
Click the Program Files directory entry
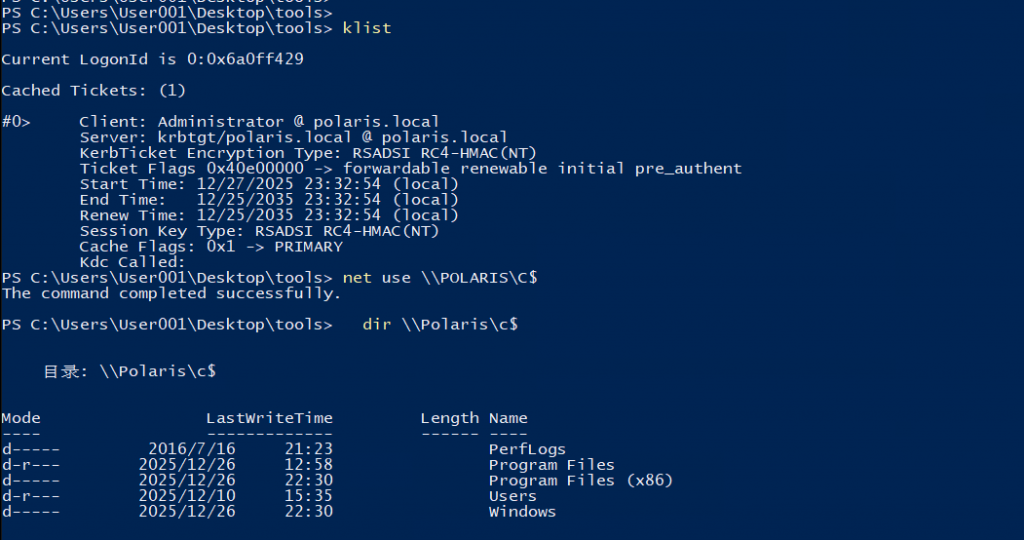tap(551, 465)
